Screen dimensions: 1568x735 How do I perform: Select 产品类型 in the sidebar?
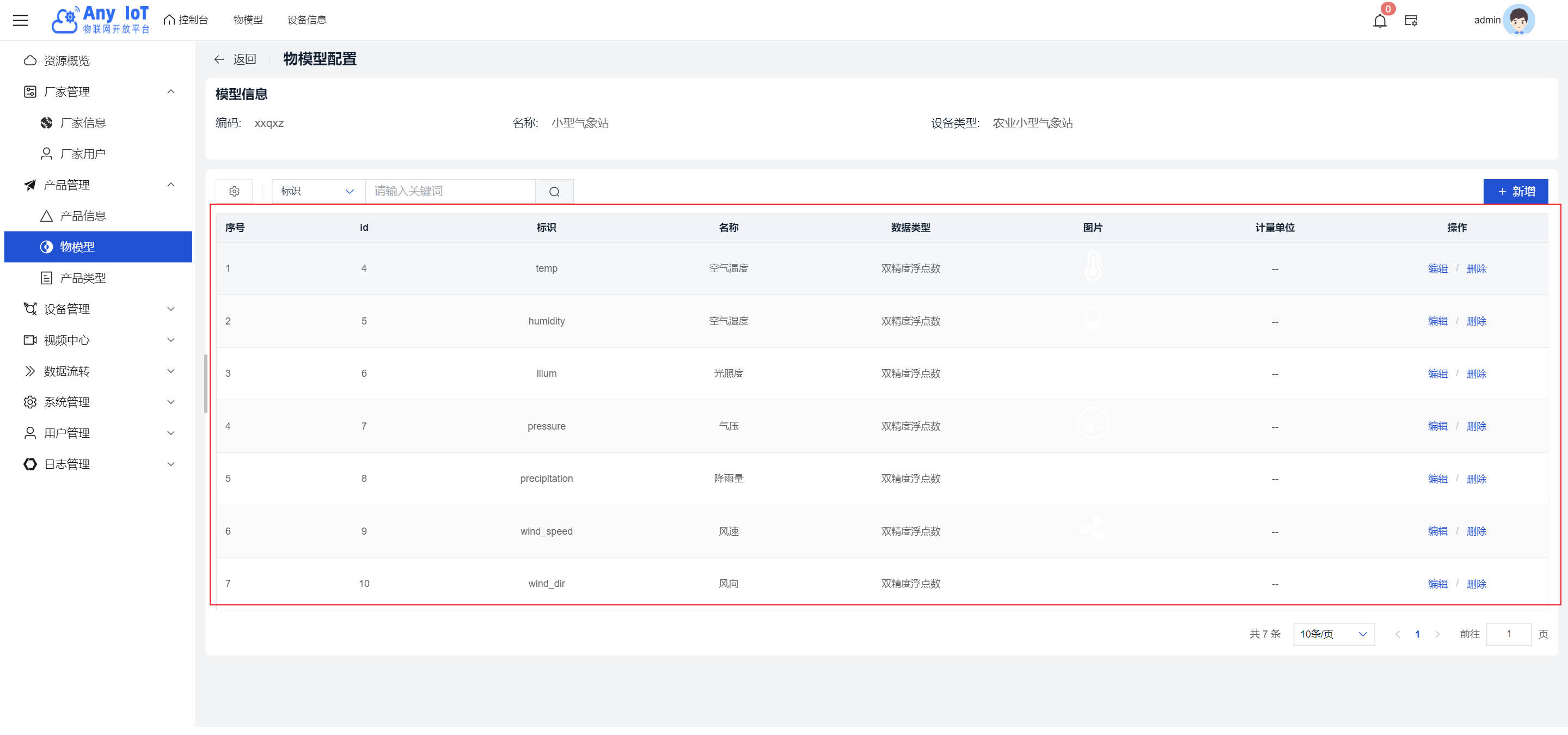83,278
